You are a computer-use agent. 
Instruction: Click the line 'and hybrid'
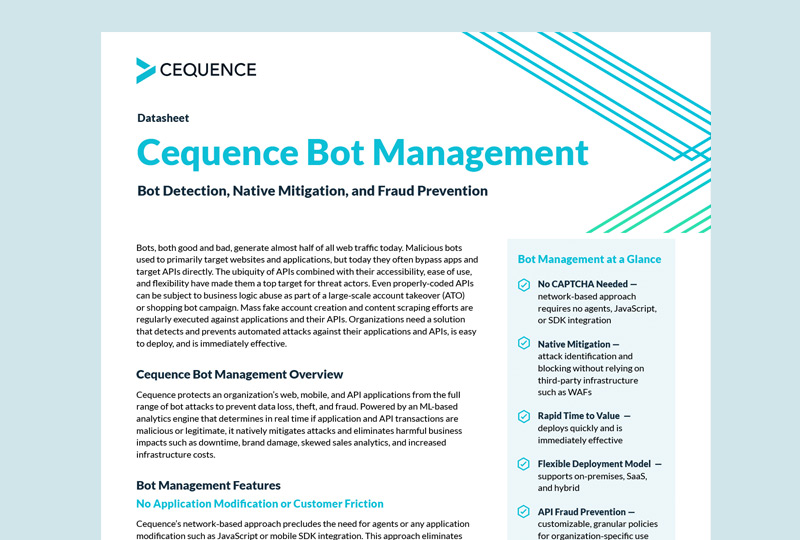tap(559, 488)
